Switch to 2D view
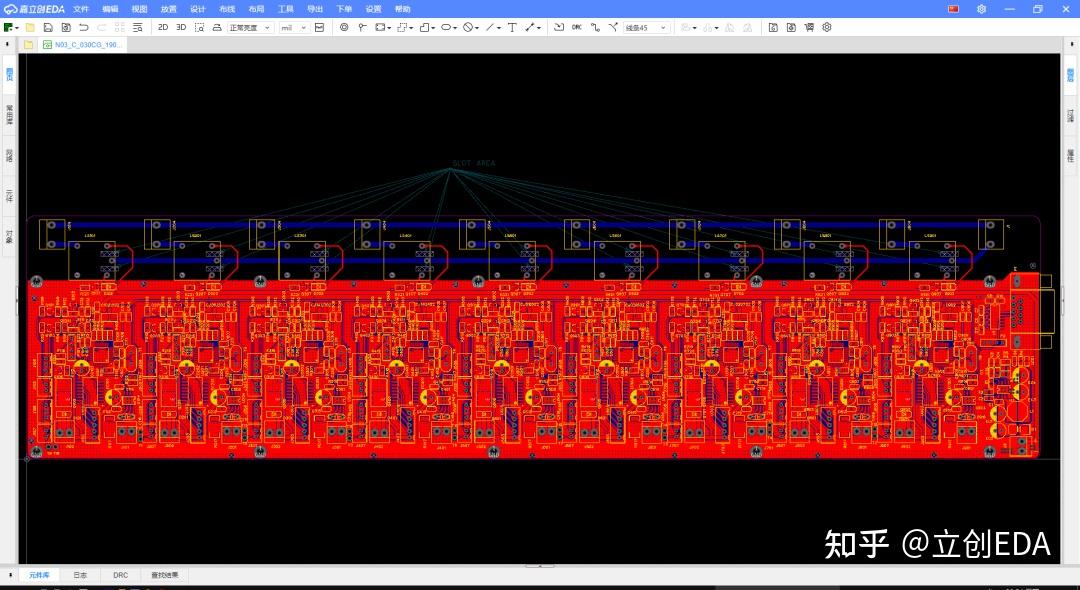1080x590 pixels. pos(163,28)
